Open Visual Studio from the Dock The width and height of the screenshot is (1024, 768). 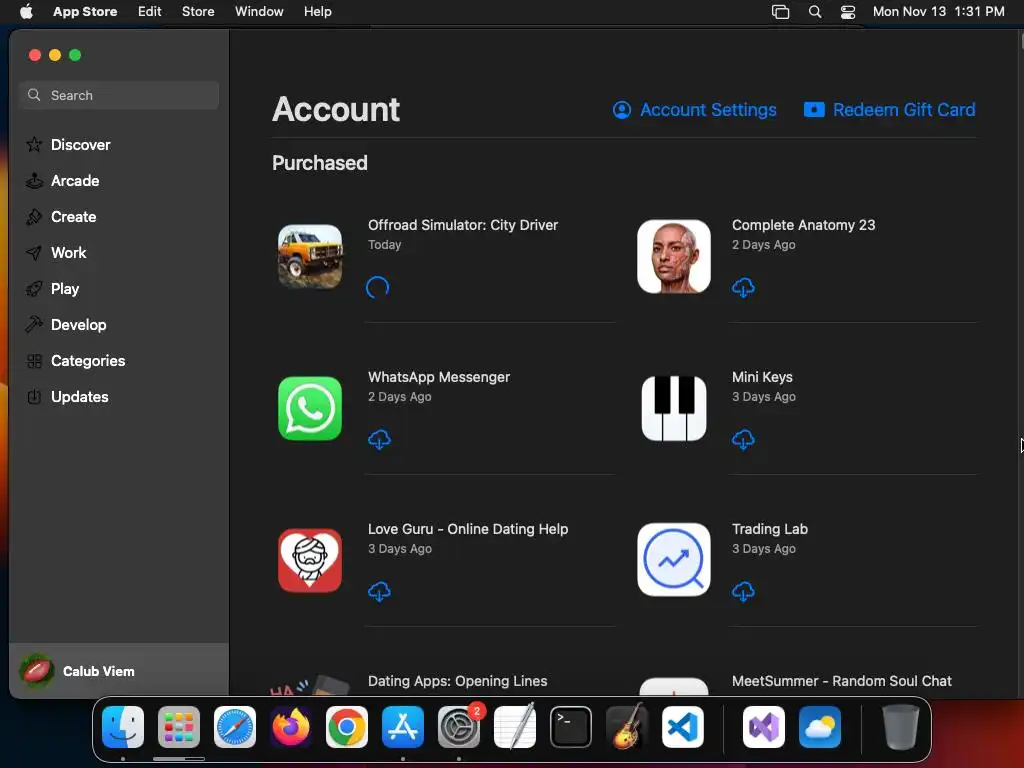(x=764, y=727)
